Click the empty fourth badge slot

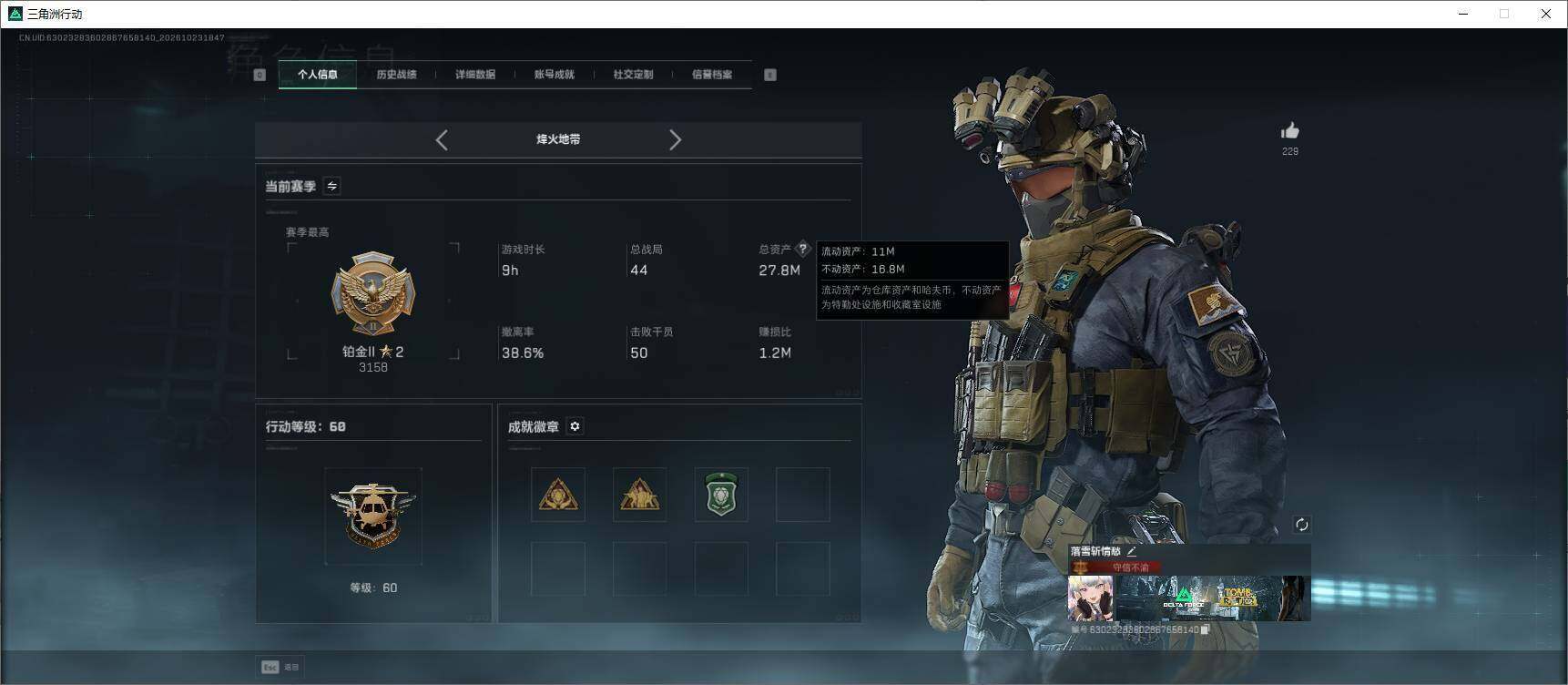802,495
